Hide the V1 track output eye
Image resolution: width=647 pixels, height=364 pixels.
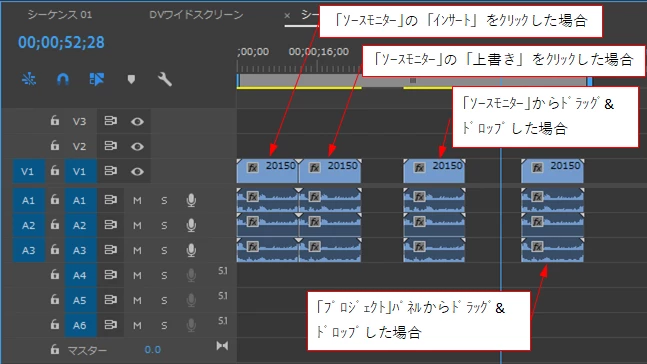[137, 171]
